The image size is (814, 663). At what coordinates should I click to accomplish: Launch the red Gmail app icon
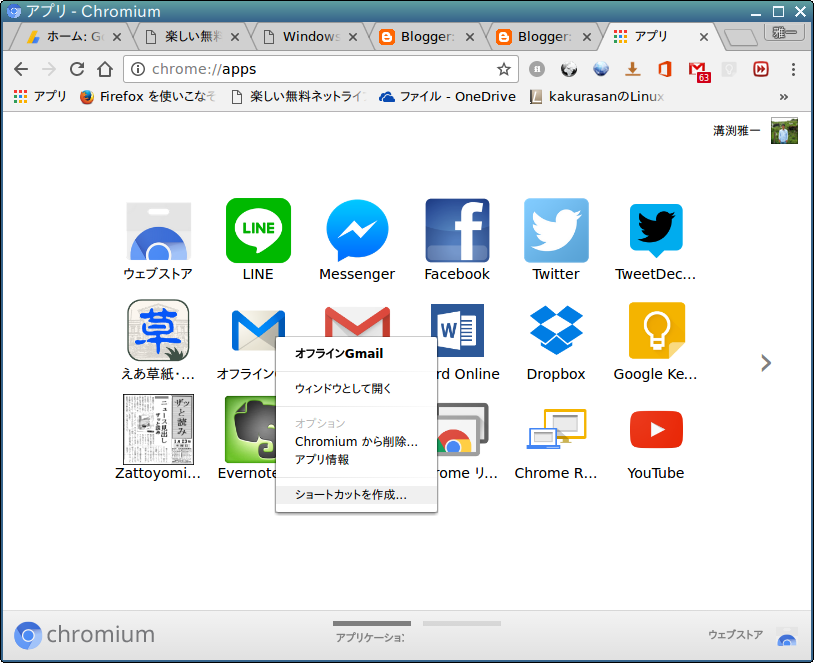(x=357, y=321)
